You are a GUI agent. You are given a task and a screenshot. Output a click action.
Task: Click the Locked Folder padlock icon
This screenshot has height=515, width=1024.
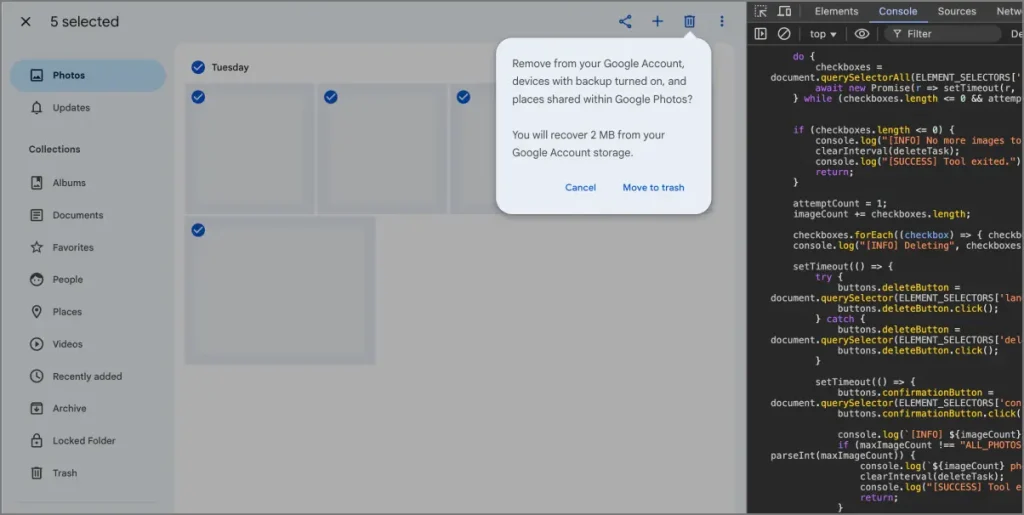pos(37,441)
